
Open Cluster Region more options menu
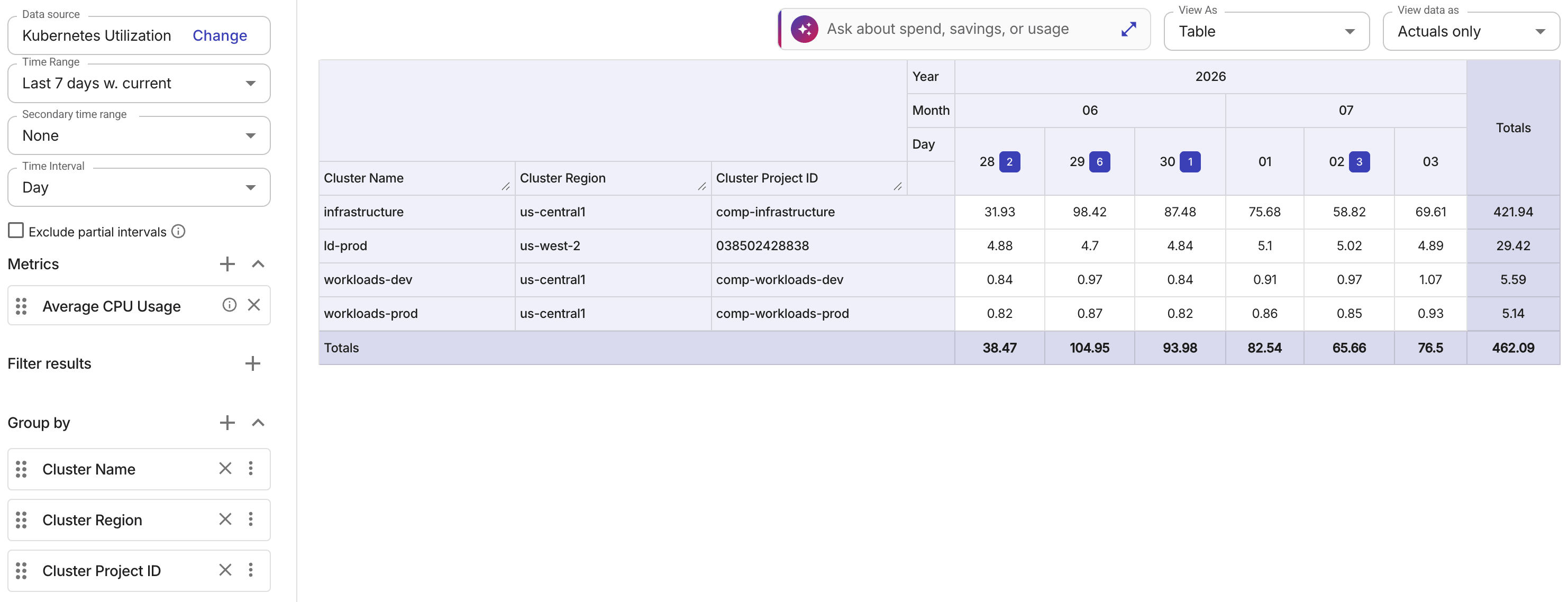(251, 518)
